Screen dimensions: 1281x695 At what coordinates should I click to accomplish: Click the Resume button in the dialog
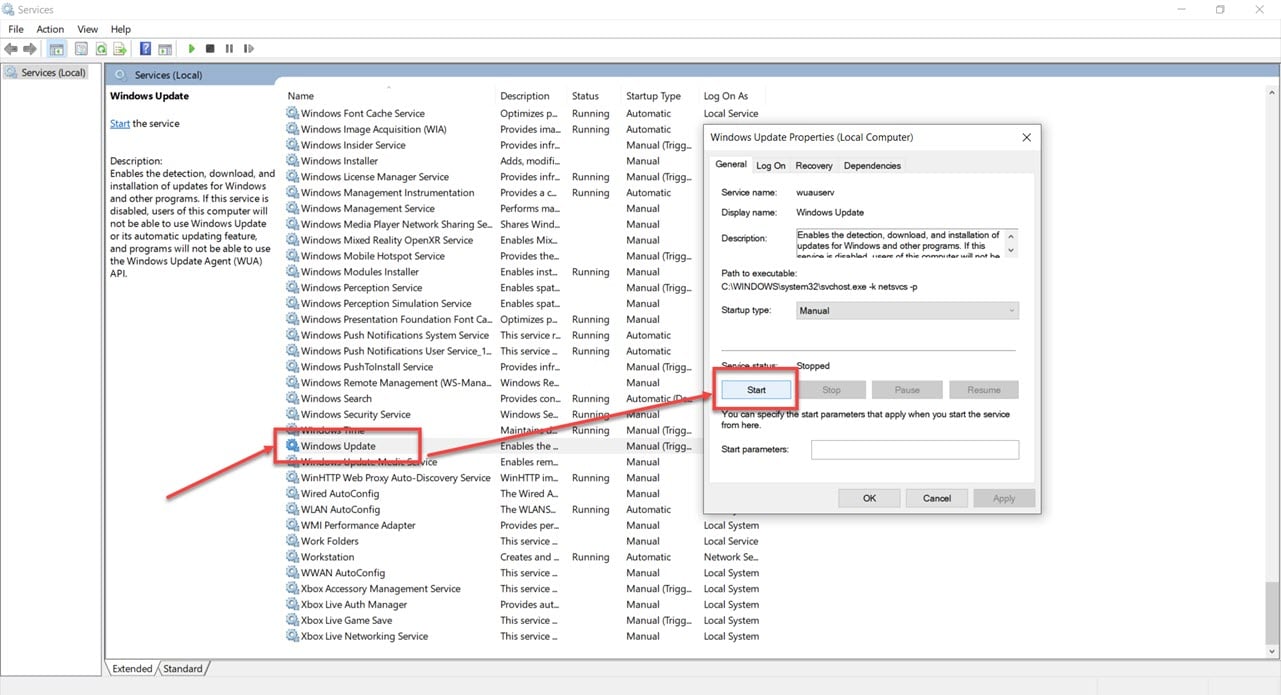[x=983, y=390]
